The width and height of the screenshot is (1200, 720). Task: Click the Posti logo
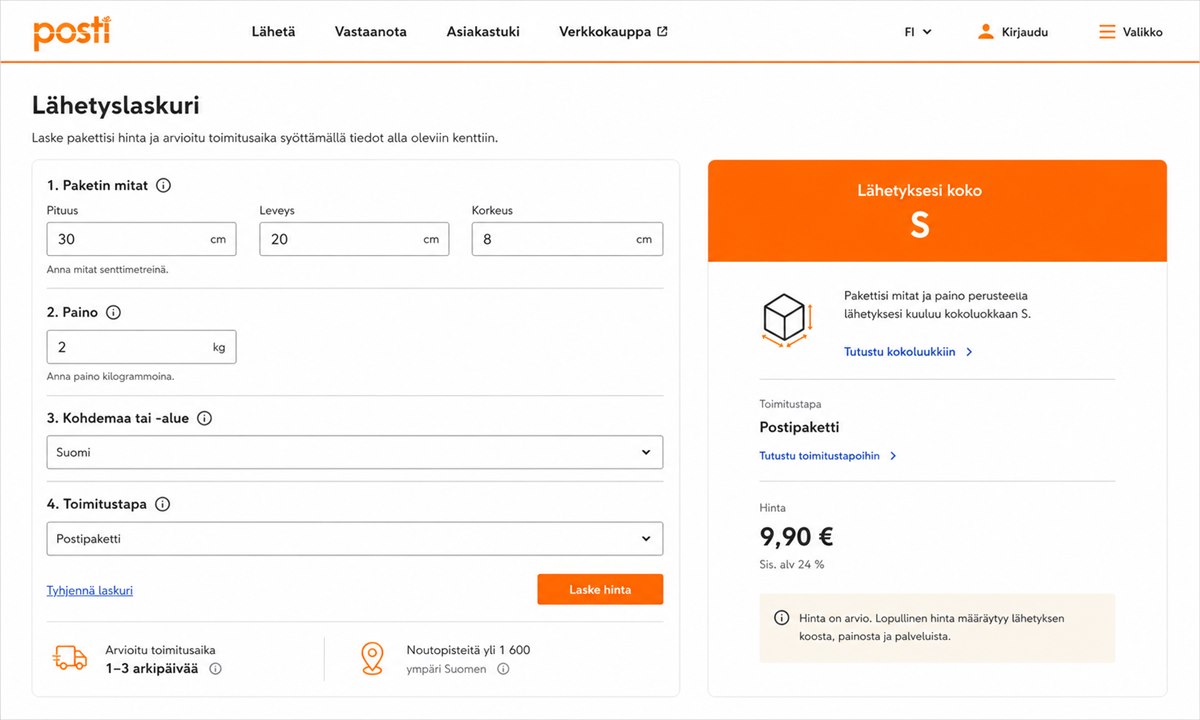(71, 33)
